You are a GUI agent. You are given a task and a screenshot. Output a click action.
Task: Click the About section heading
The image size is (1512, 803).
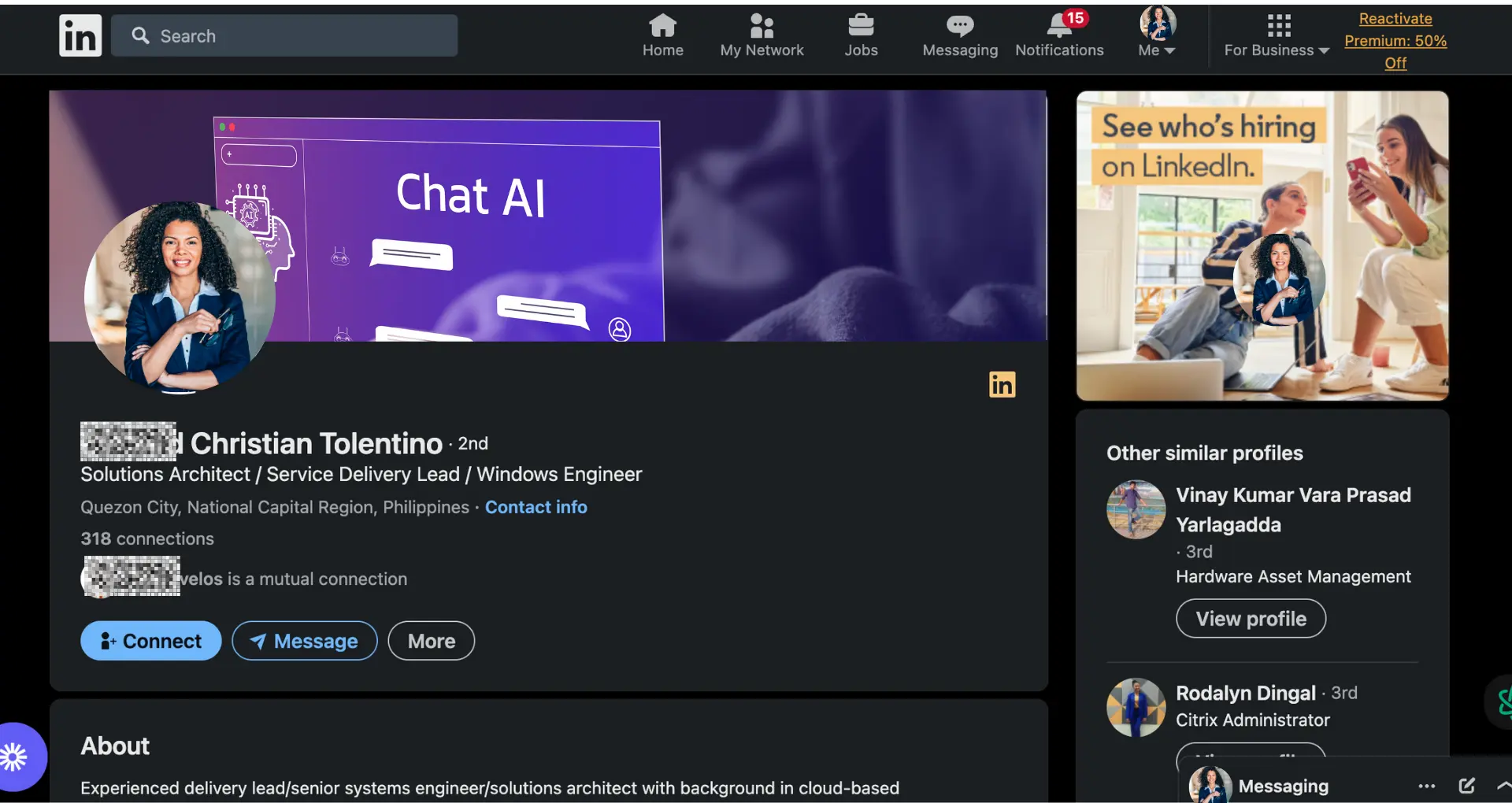coord(115,746)
